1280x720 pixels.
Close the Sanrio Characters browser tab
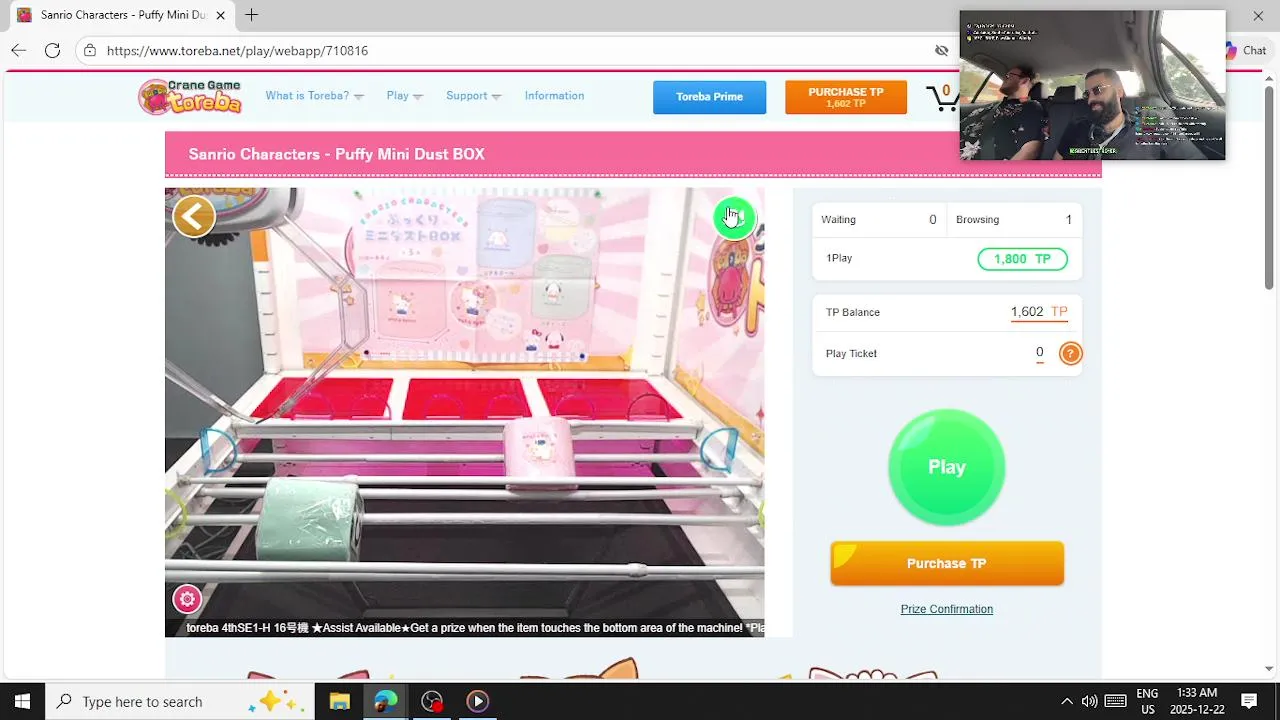tap(221, 15)
